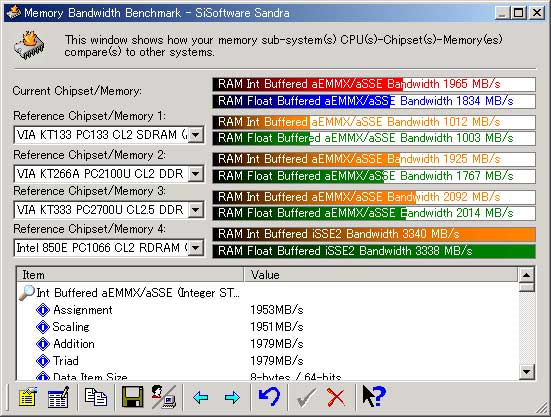Copy results using the copy pages icon
This screenshot has width=551, height=417.
(96, 397)
